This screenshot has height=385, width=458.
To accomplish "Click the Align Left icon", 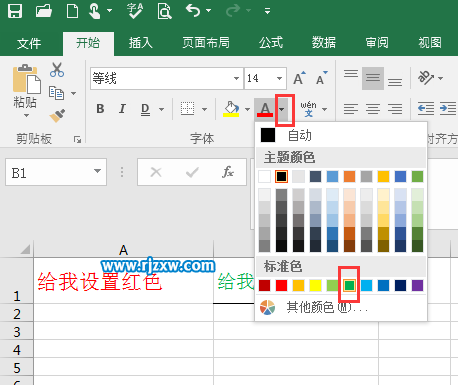I will coord(351,109).
